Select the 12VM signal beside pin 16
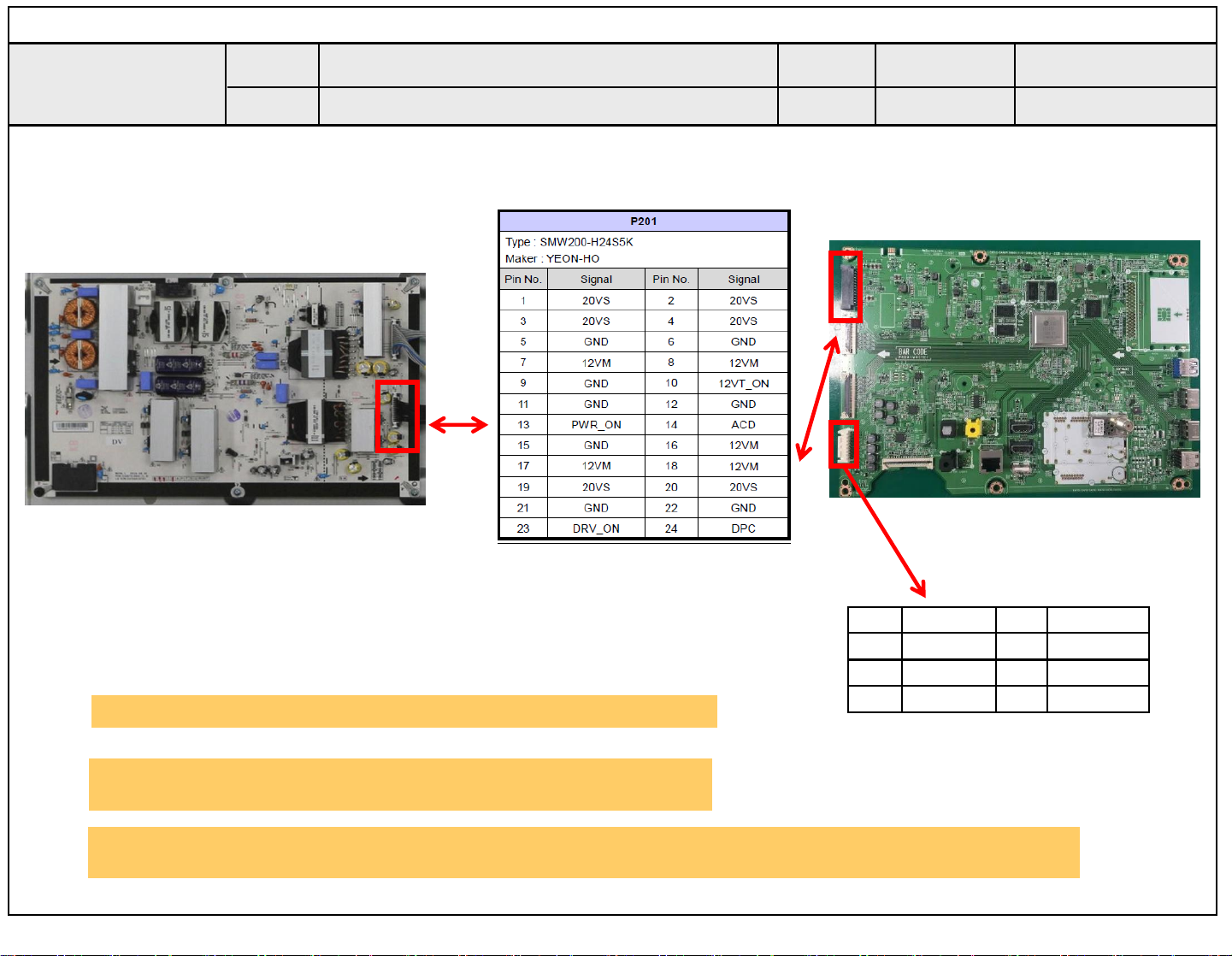The height and width of the screenshot is (956, 1232). (x=743, y=446)
